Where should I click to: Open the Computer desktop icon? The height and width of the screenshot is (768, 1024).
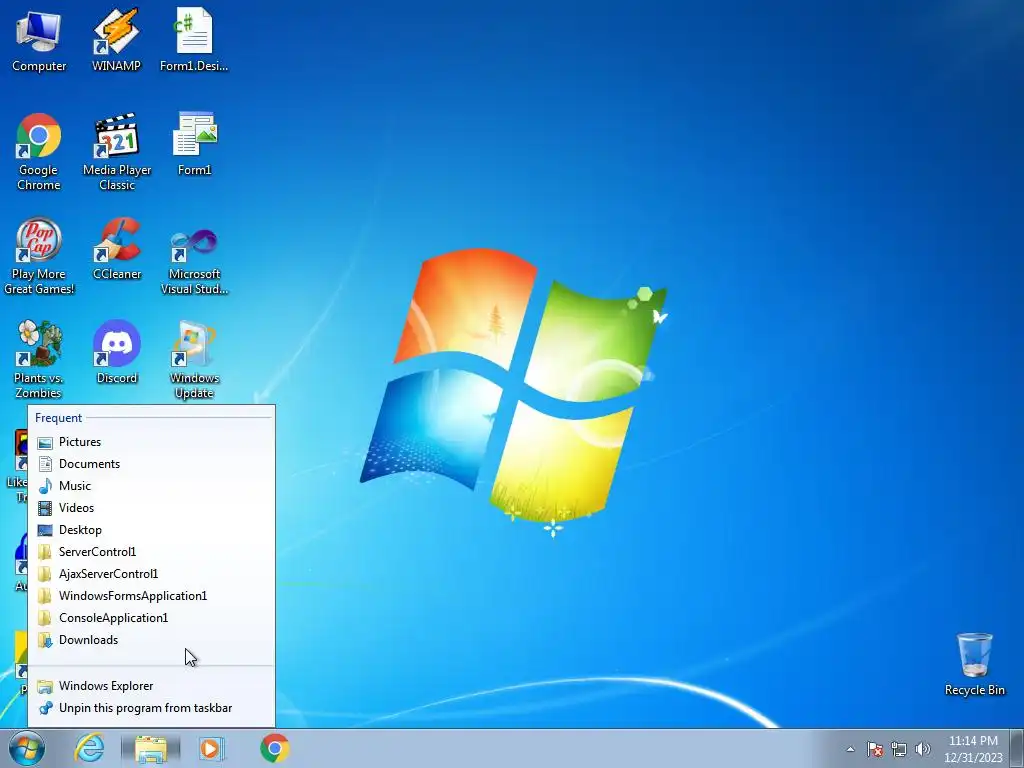[x=39, y=40]
